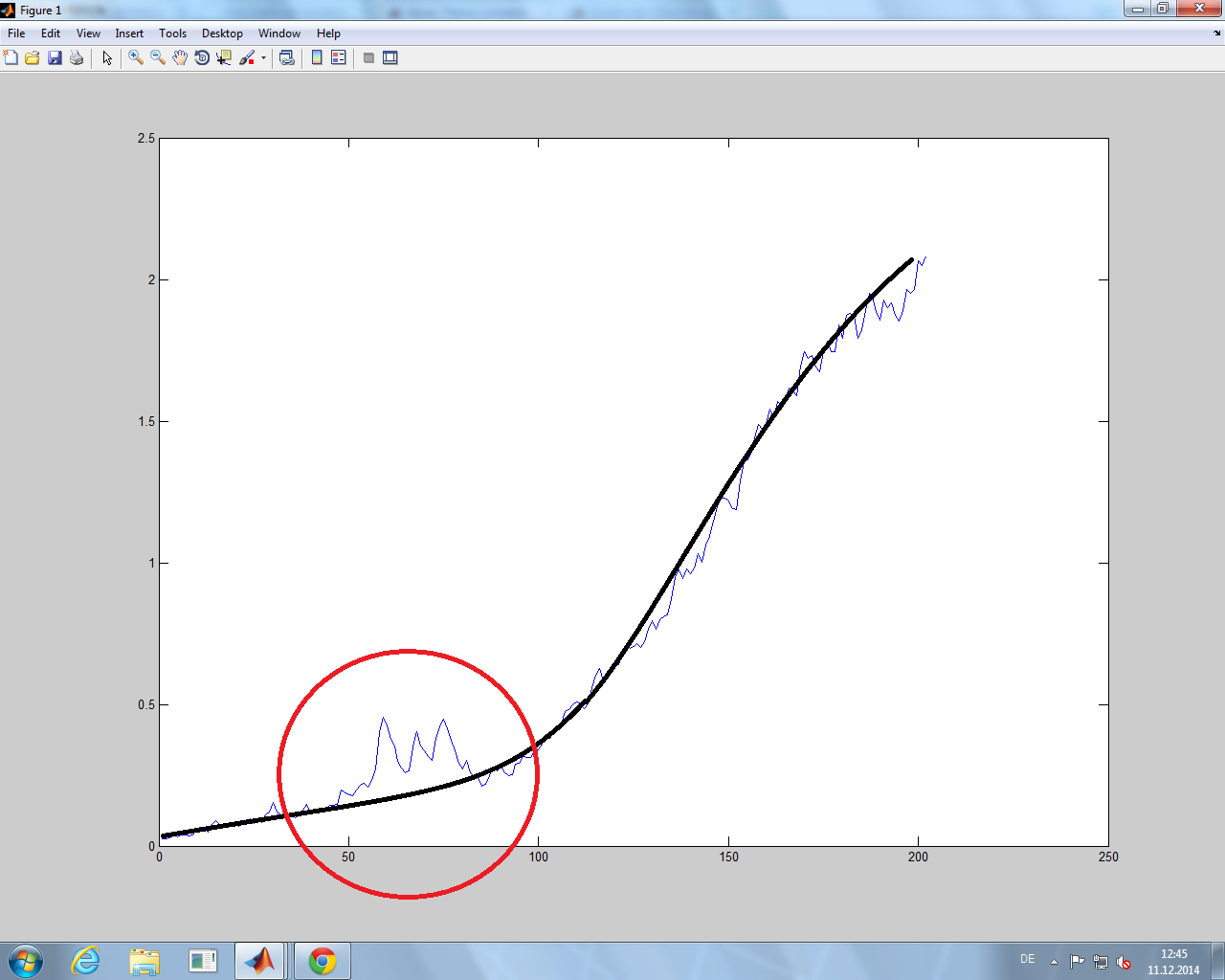
Task: Save the figure using the floppy disk icon
Action: [55, 58]
